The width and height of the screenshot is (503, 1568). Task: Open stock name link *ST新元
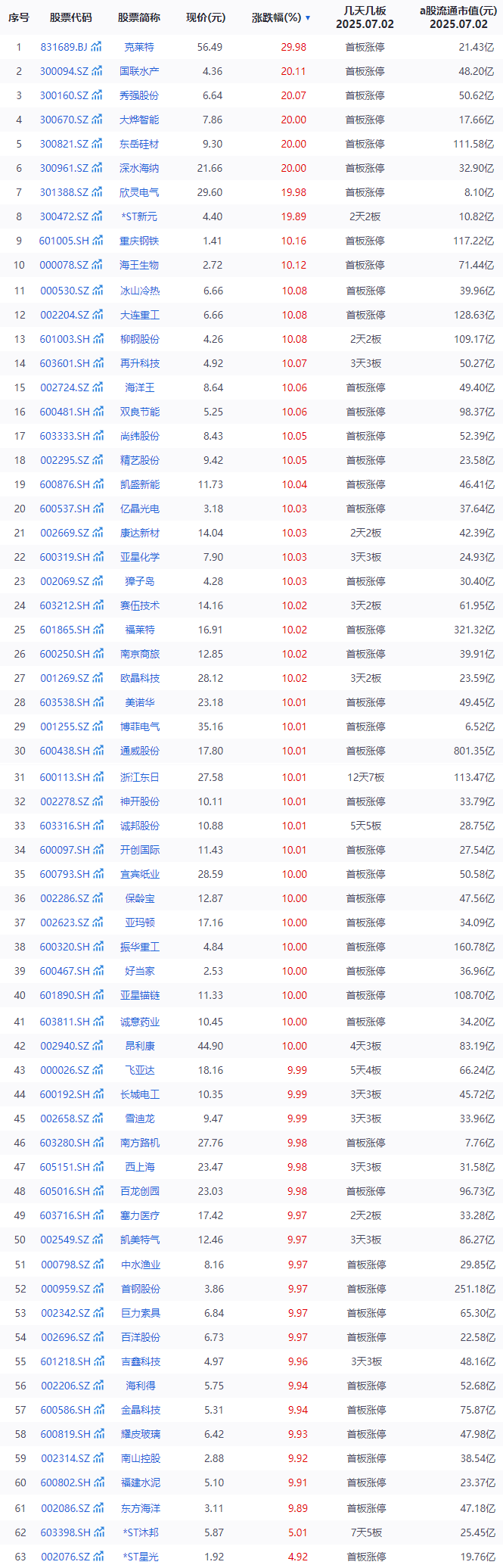tap(139, 216)
